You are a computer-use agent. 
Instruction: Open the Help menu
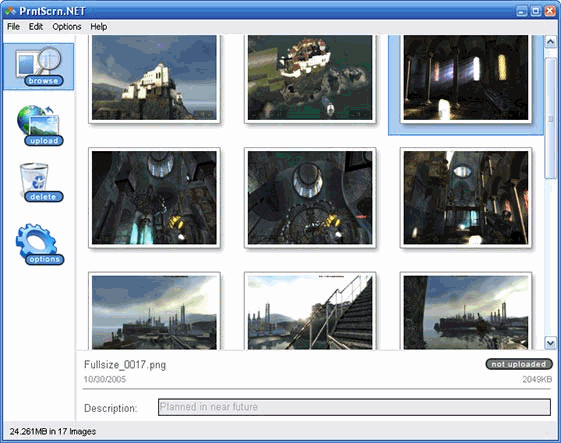(x=98, y=27)
